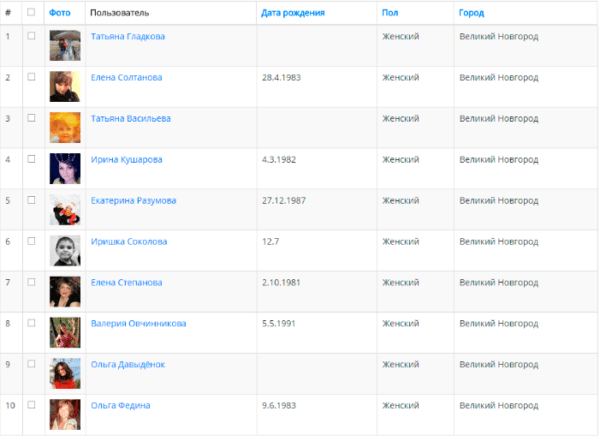Check the box for Ольга Федина
This screenshot has width=600, height=441.
pyautogui.click(x=31, y=405)
